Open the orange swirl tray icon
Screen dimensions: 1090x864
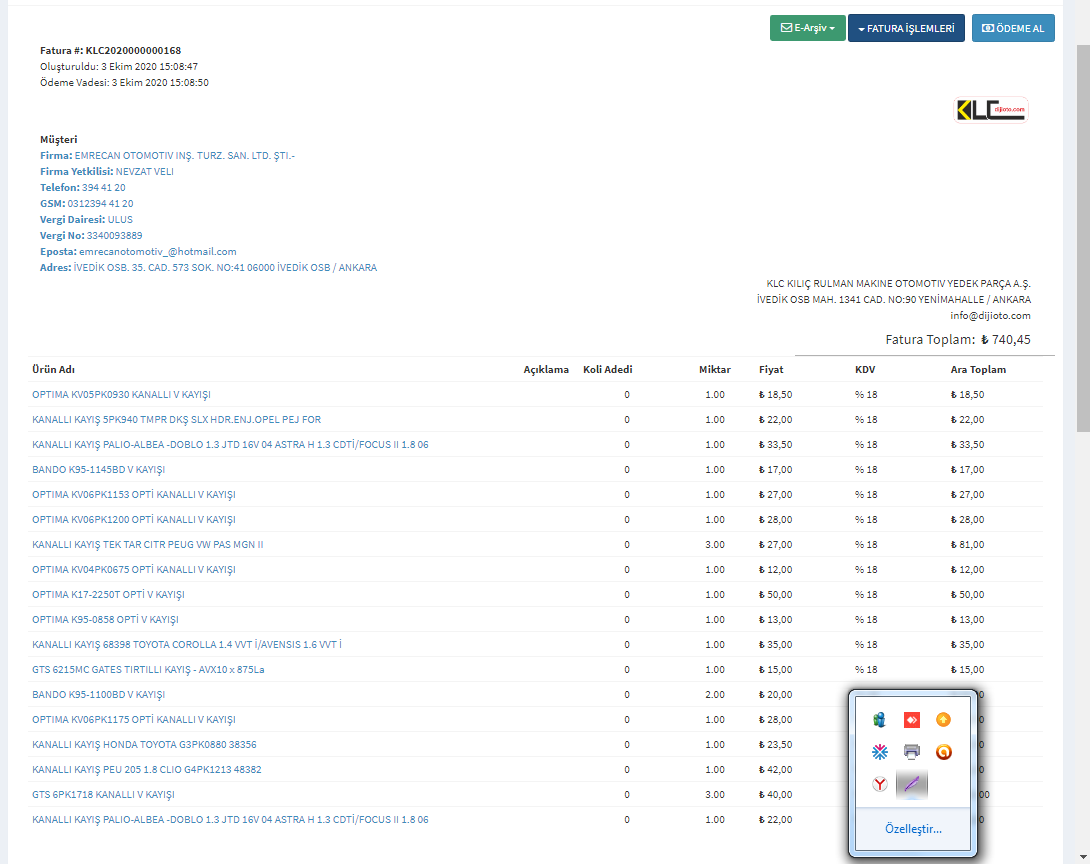(943, 752)
